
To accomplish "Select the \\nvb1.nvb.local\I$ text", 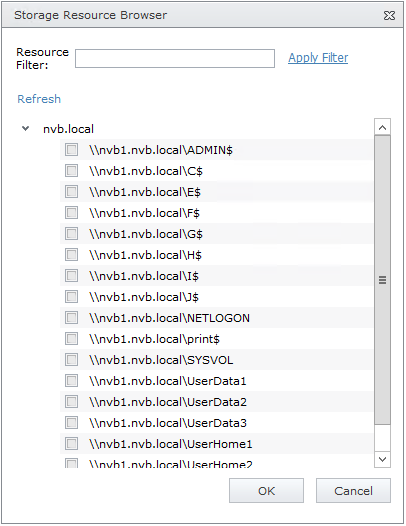I will 144,276.
